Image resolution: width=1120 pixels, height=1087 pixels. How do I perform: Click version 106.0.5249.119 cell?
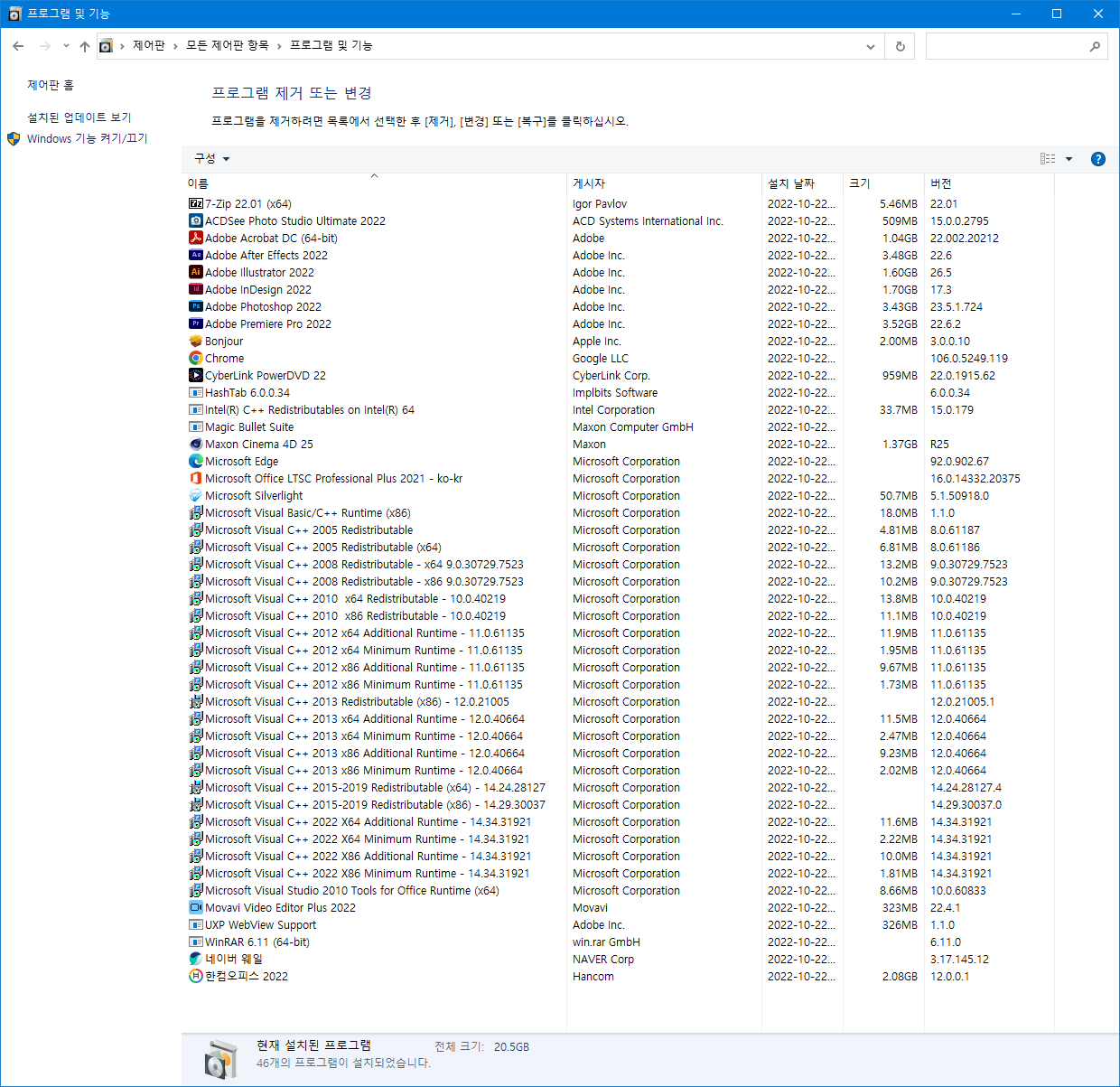pos(969,359)
